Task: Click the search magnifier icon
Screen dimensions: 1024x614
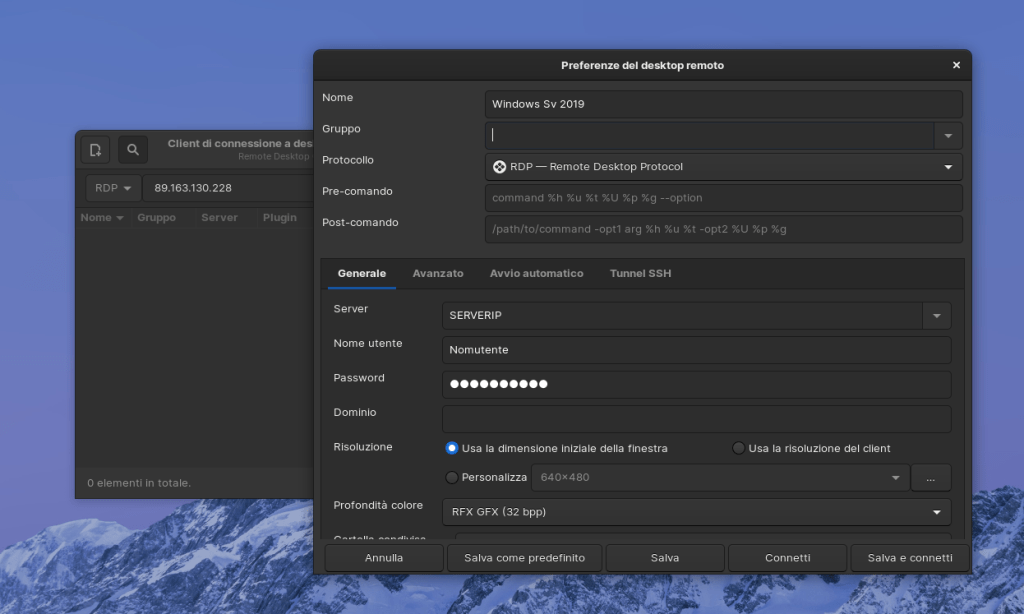Action: [x=133, y=150]
